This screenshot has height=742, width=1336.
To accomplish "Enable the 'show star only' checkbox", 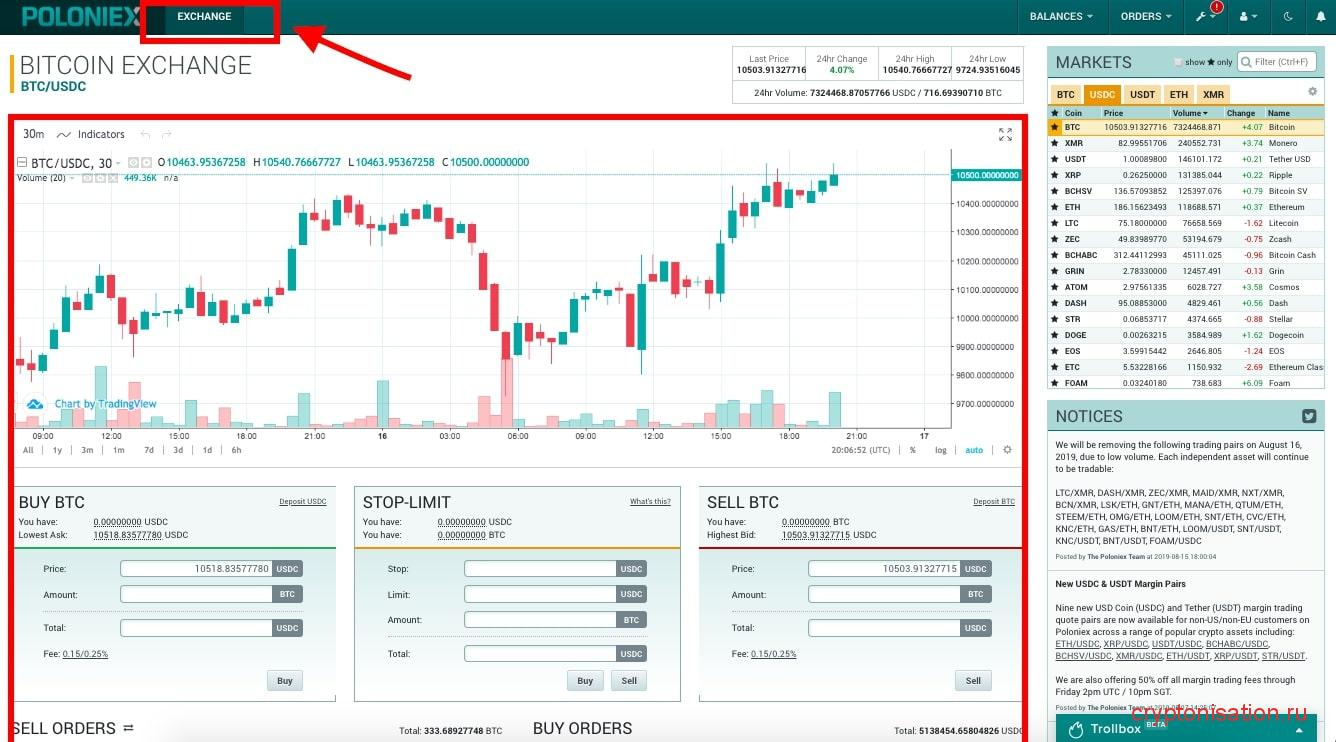I will tap(1178, 62).
